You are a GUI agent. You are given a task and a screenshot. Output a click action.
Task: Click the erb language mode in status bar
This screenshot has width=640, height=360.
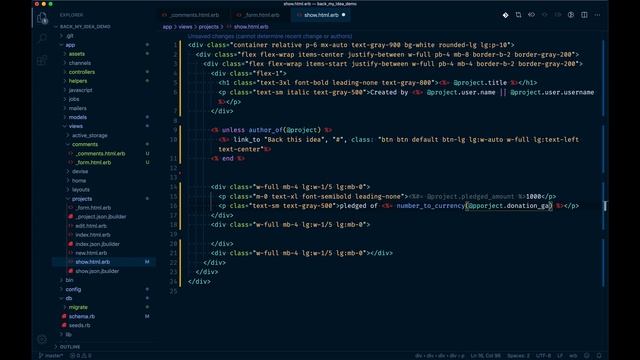coord(573,356)
